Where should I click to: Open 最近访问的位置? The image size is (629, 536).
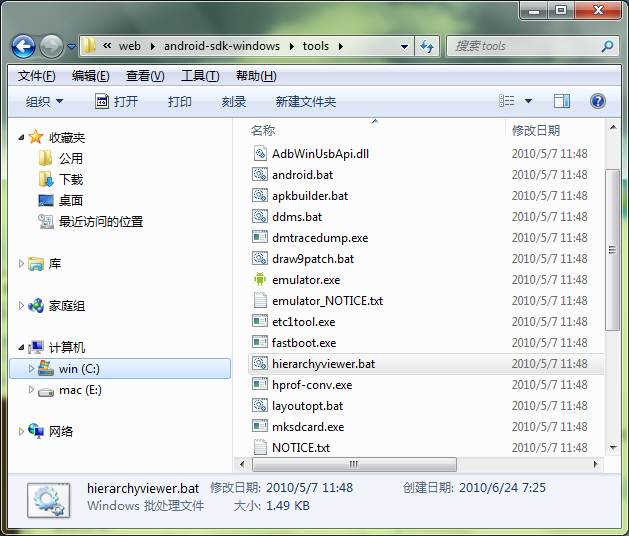[91, 221]
